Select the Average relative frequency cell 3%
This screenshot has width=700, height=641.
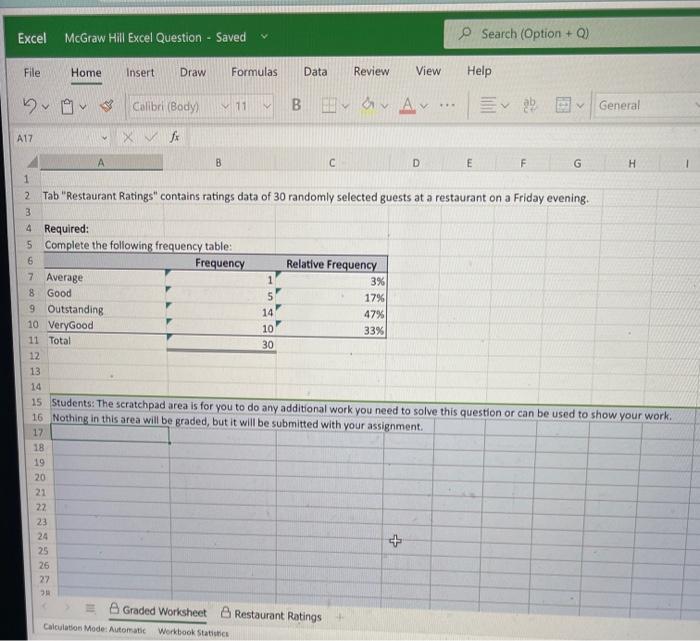pyautogui.click(x=331, y=281)
